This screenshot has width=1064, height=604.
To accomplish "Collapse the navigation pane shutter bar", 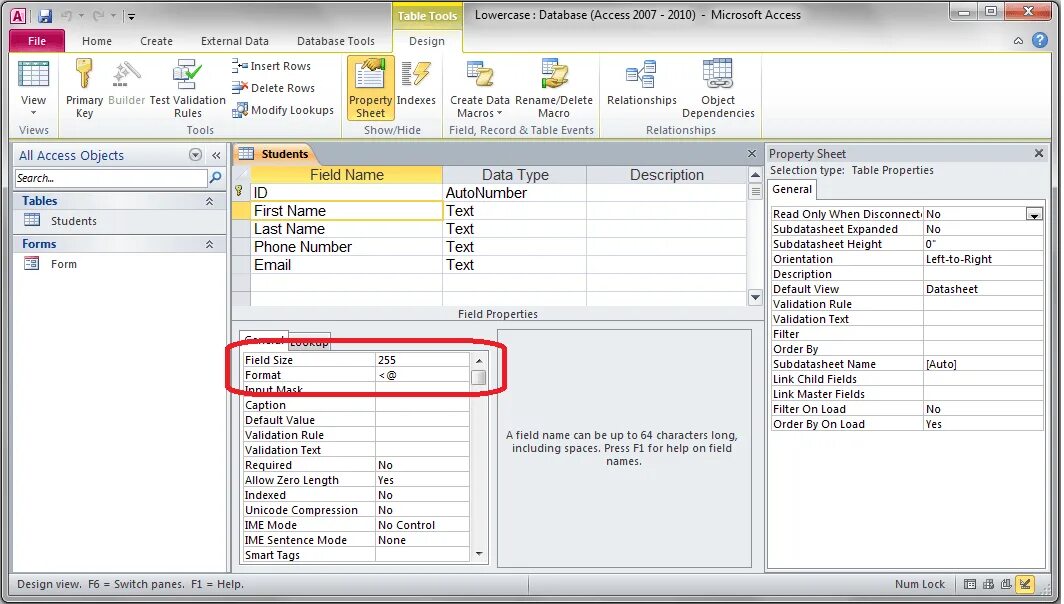I will point(216,155).
